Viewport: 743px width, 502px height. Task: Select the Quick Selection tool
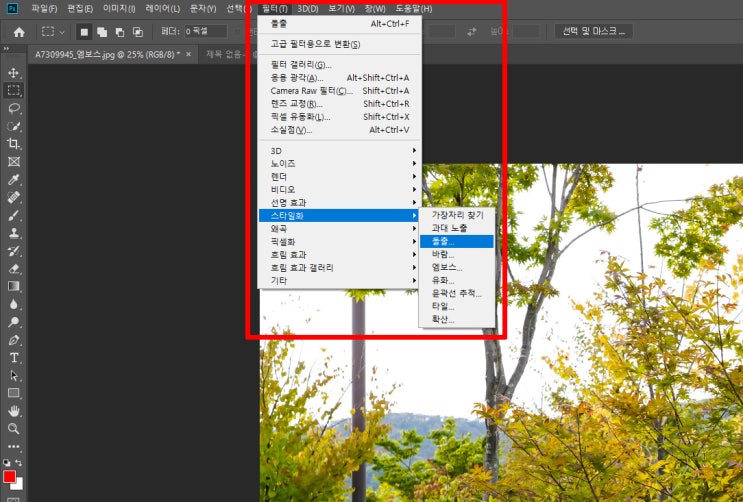[x=13, y=126]
